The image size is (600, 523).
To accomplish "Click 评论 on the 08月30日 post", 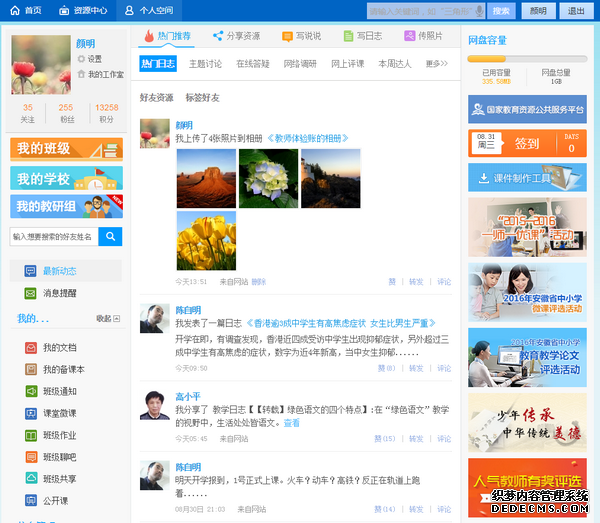I will pyautogui.click(x=444, y=510).
